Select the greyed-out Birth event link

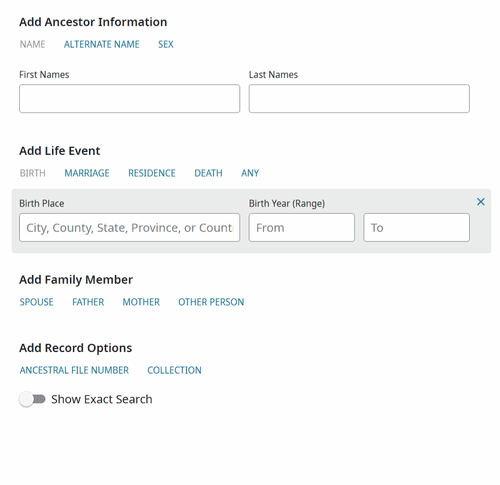(x=32, y=173)
